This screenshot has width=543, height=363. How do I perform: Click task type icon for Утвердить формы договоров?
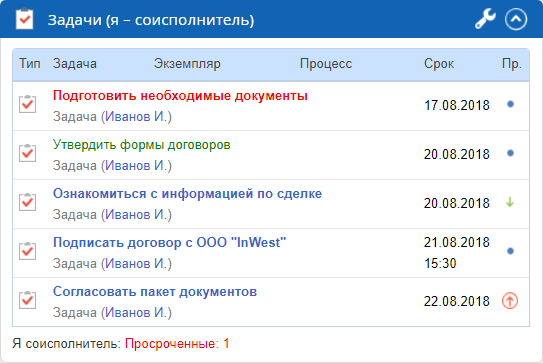tap(27, 153)
